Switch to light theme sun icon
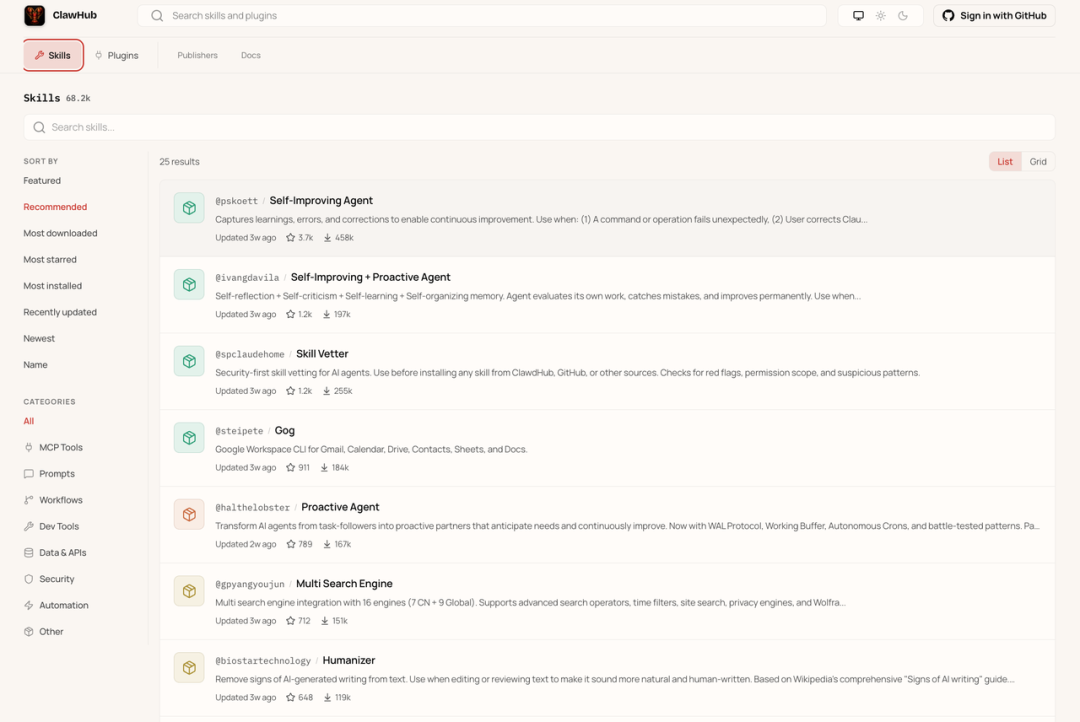 880,15
